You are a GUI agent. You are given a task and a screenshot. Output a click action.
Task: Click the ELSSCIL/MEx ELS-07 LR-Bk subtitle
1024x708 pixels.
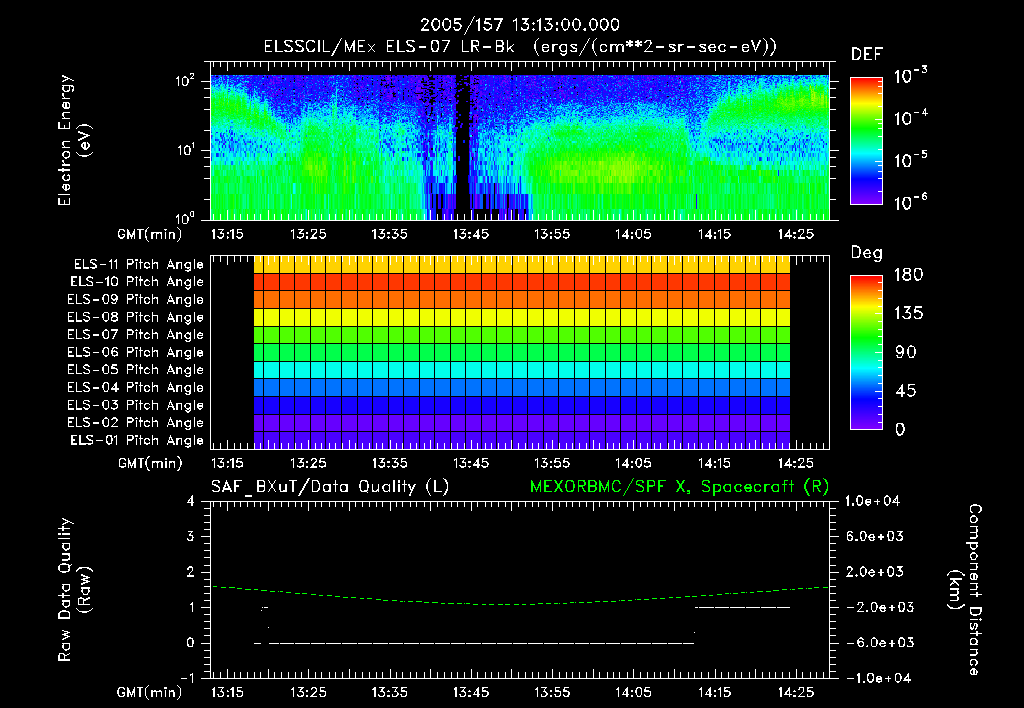(x=389, y=47)
